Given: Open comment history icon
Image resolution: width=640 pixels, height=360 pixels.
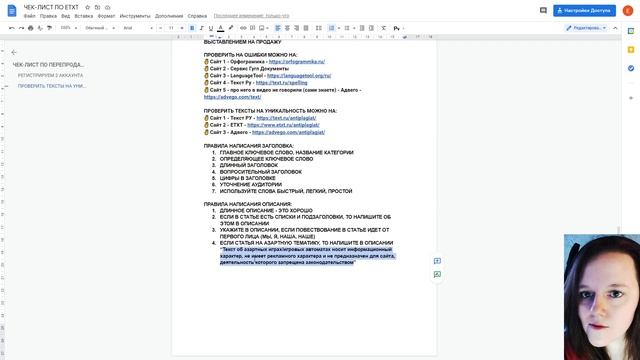Looking at the screenshot, I should pyautogui.click(x=543, y=11).
